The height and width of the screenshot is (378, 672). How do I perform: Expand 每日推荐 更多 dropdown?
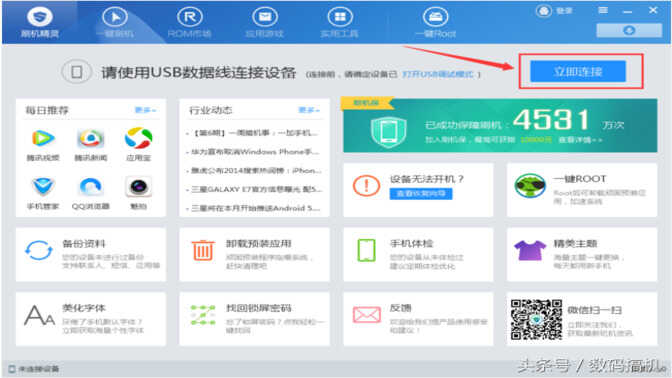(x=145, y=110)
